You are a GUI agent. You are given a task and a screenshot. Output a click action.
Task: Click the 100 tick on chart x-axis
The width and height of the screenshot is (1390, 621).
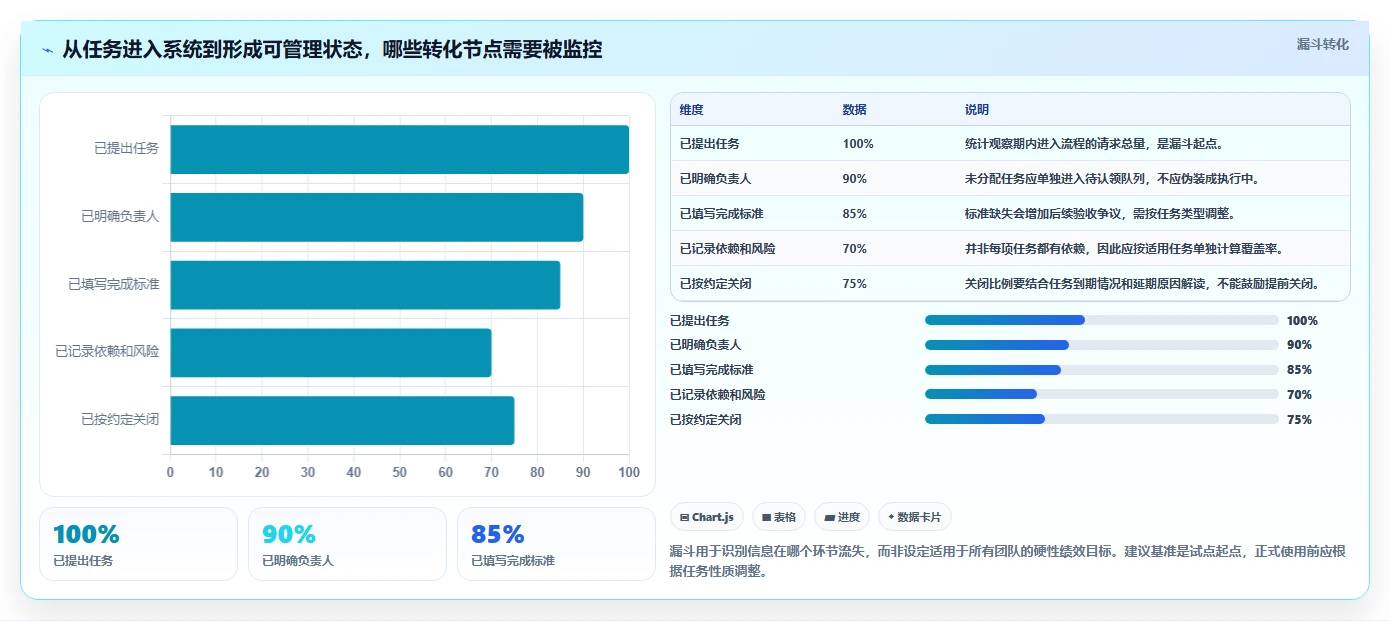point(628,472)
